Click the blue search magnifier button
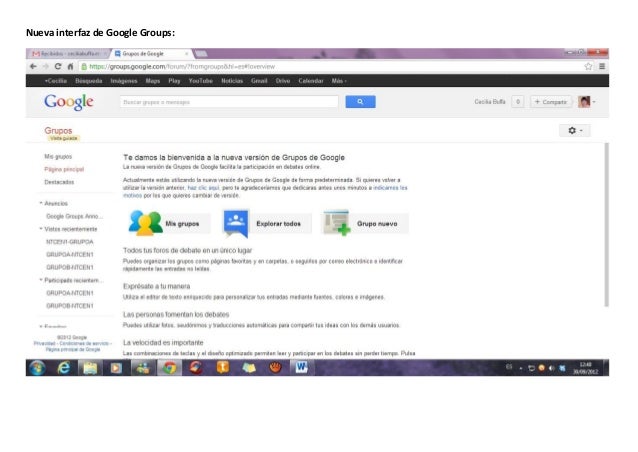This screenshot has height=452, width=638. (x=360, y=102)
